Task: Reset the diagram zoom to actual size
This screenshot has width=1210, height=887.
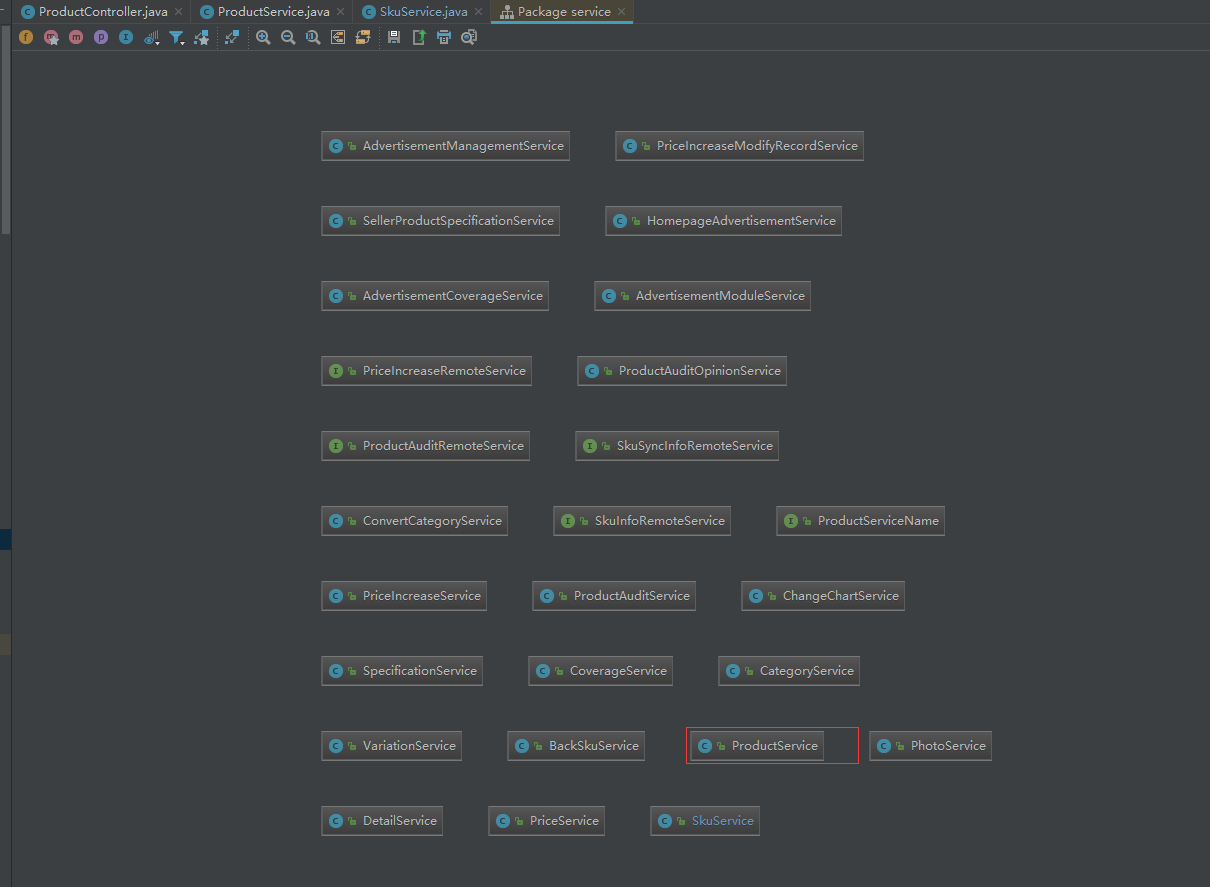Action: 312,37
